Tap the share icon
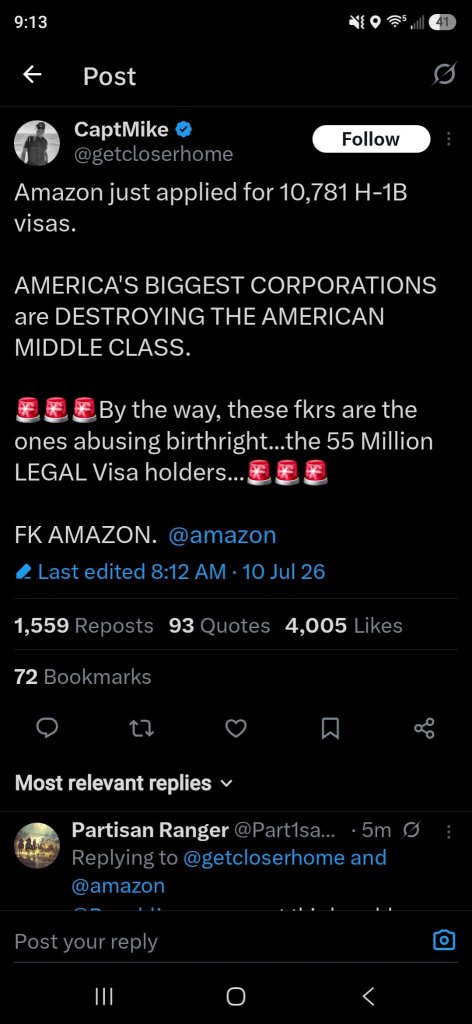This screenshot has height=1024, width=472. [x=424, y=728]
